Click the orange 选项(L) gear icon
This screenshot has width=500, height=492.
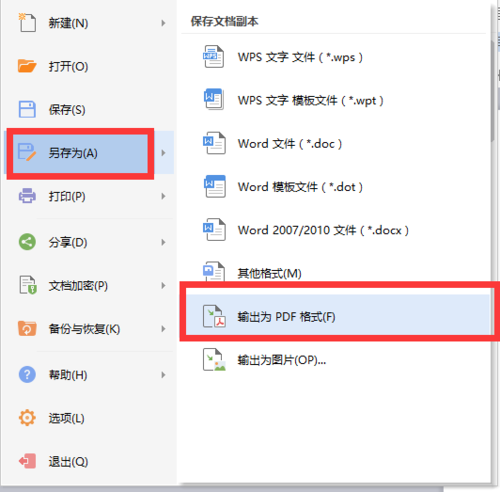[x=27, y=418]
